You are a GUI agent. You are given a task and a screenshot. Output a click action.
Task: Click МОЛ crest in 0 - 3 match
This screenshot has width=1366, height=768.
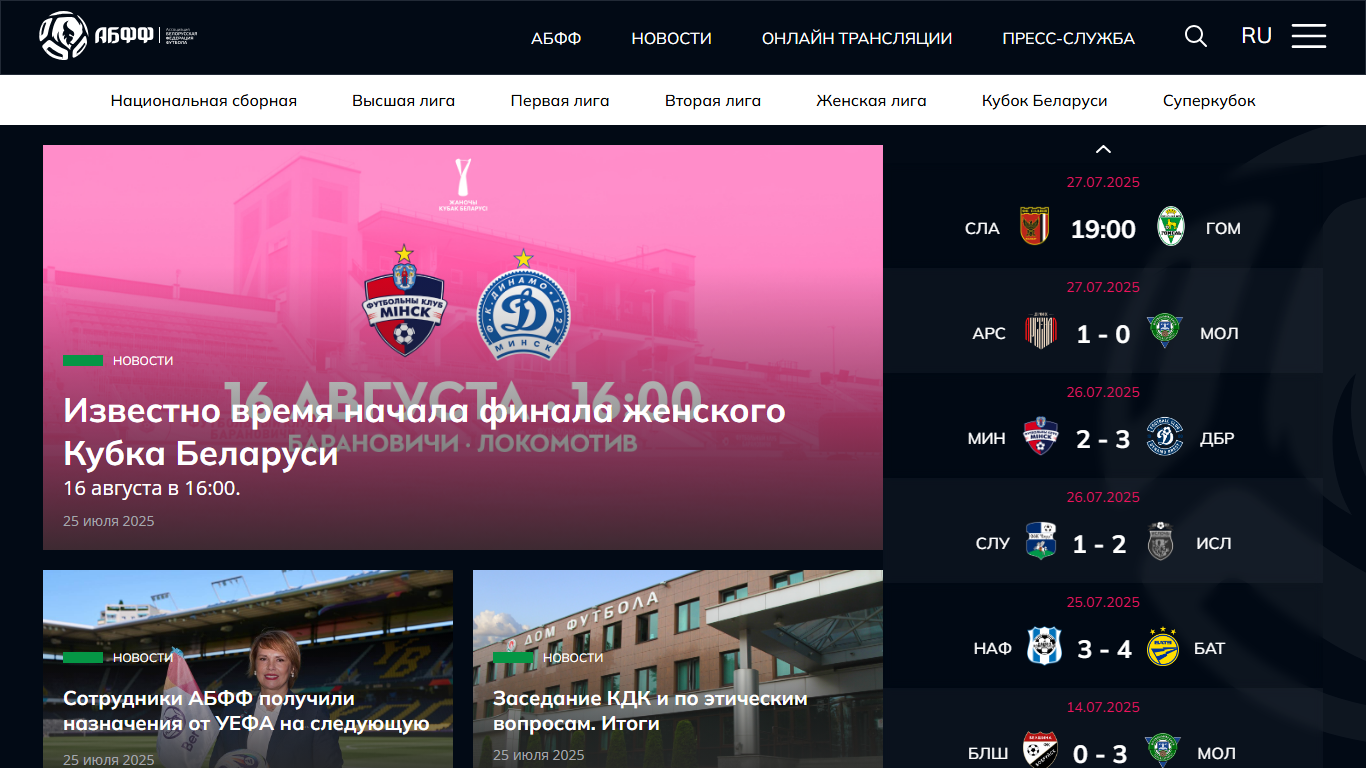coord(1162,750)
